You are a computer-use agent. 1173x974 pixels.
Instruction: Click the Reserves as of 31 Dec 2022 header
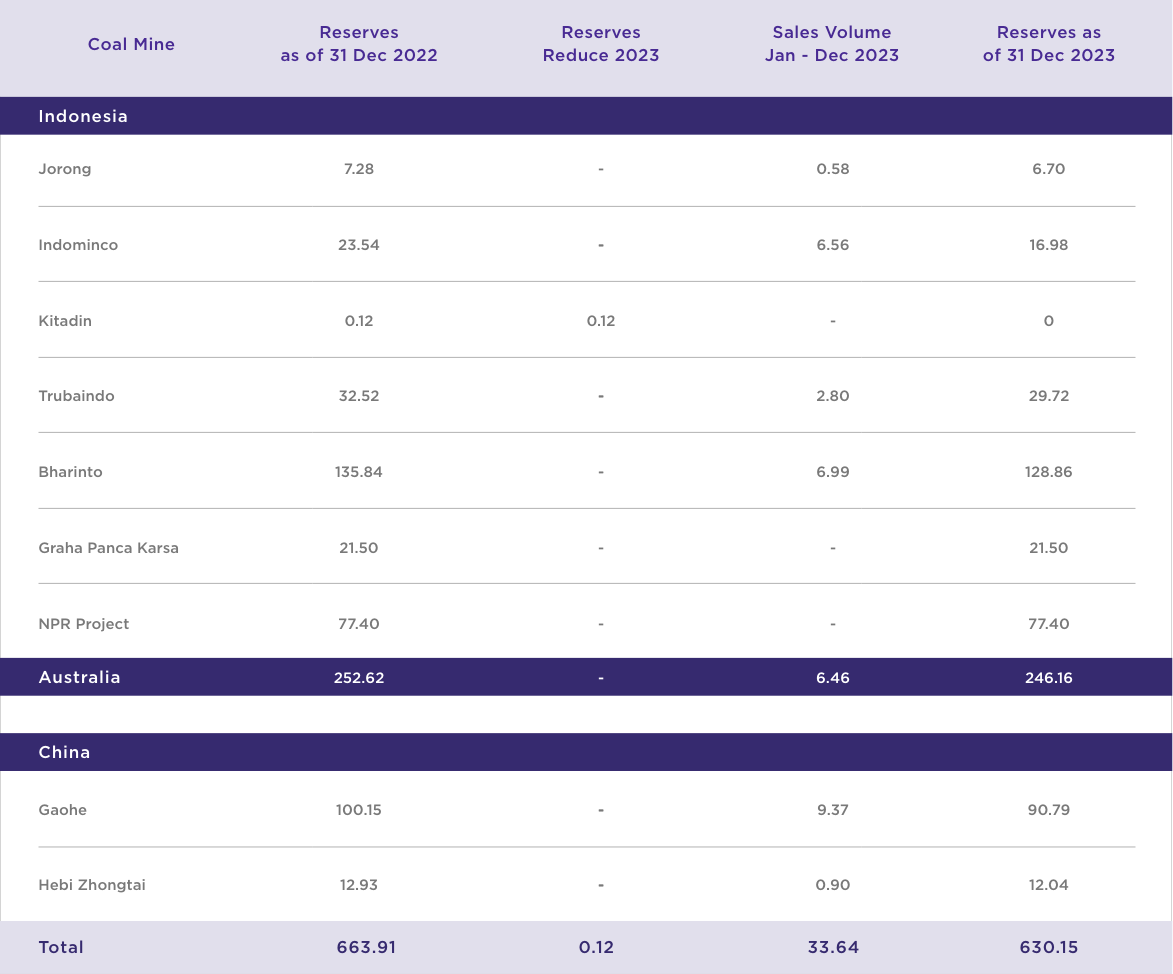pyautogui.click(x=359, y=43)
